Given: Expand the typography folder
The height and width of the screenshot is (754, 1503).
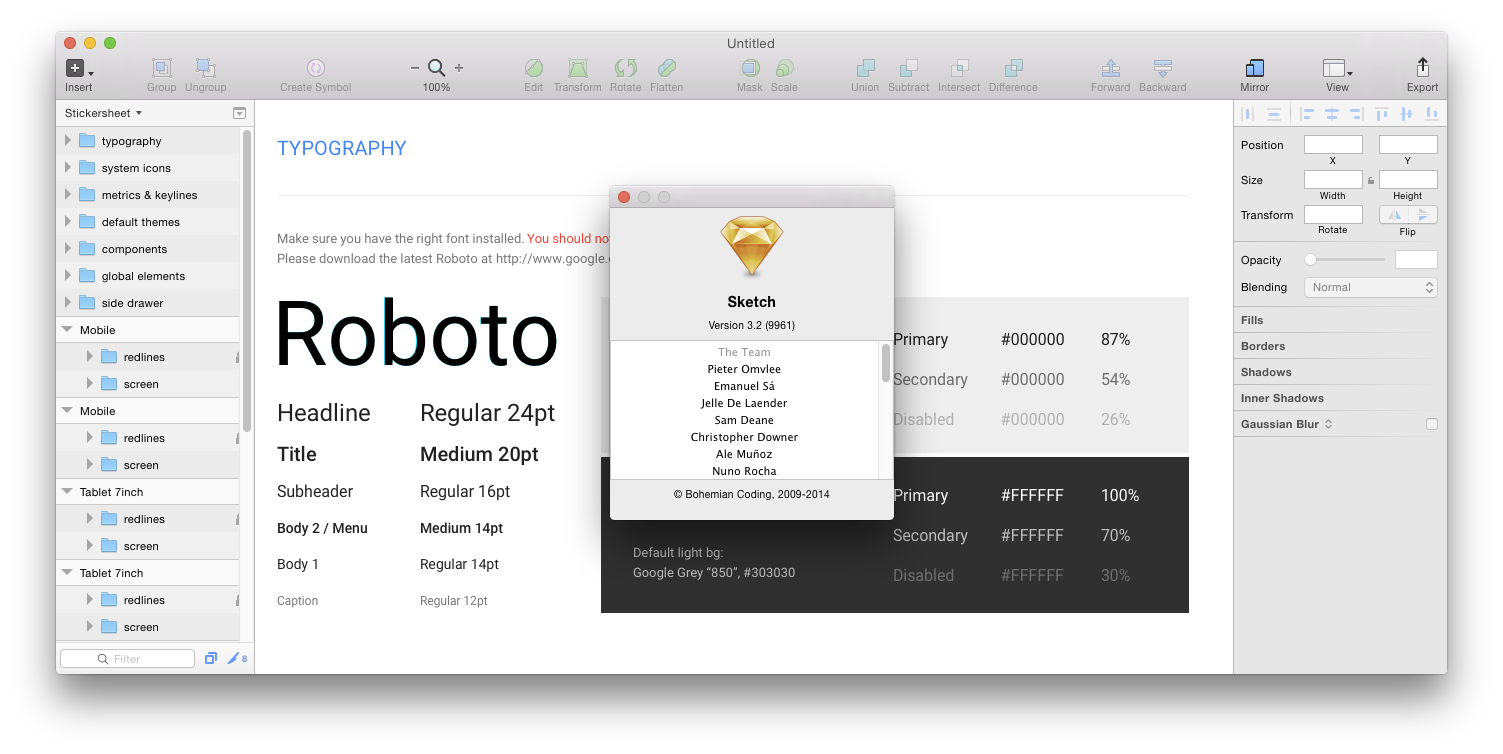Looking at the screenshot, I should tap(68, 141).
